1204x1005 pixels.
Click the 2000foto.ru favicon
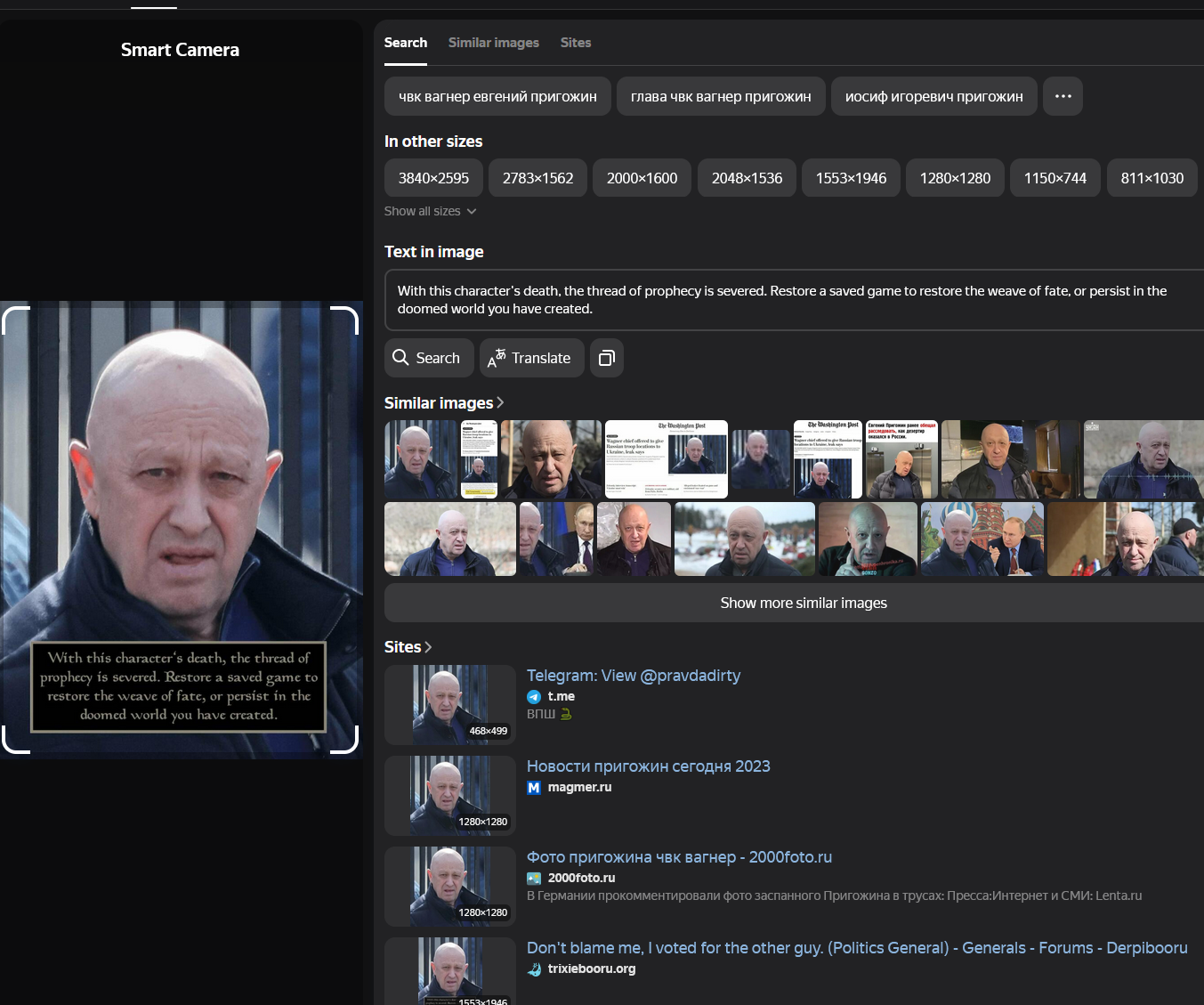534,879
